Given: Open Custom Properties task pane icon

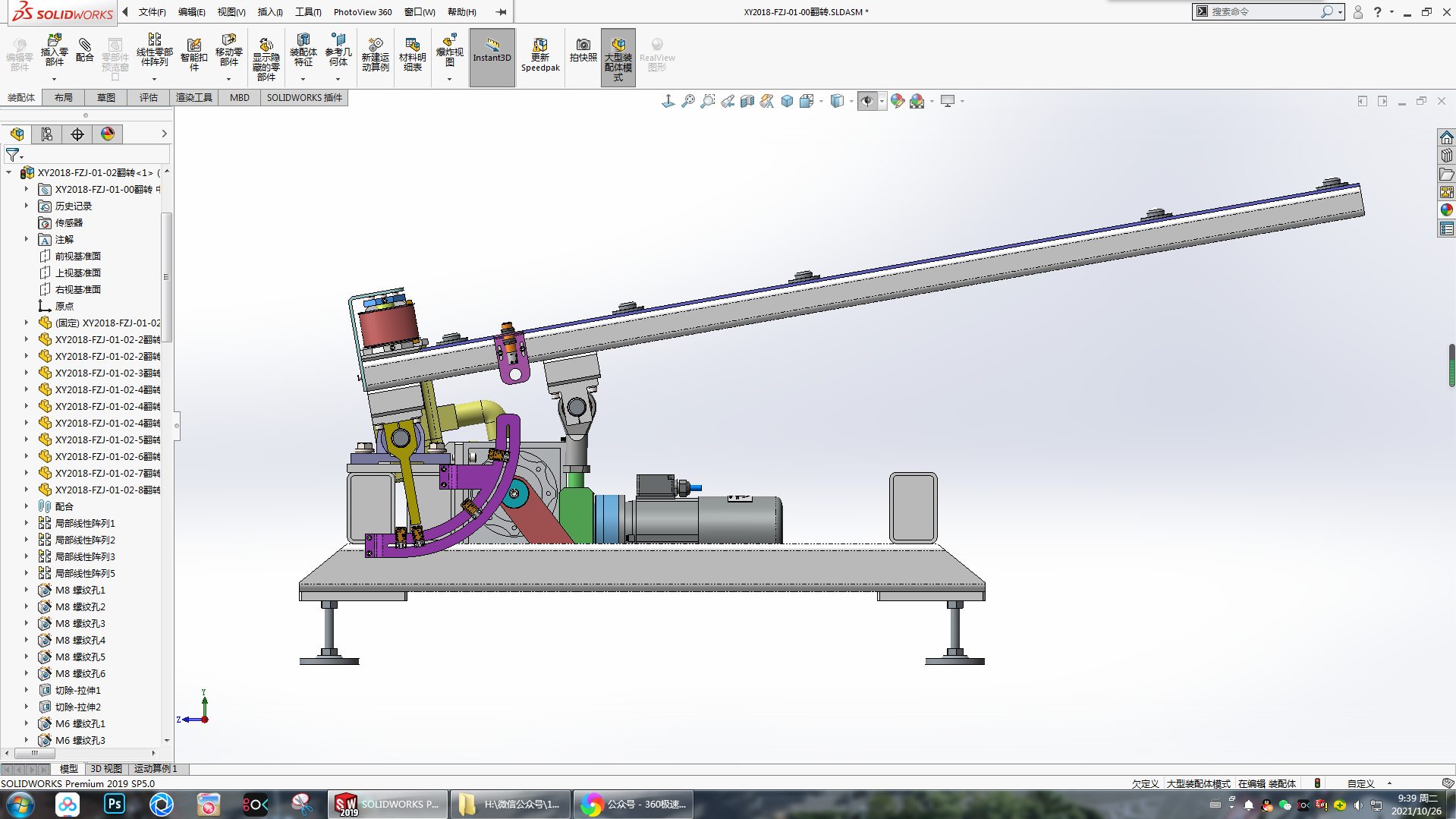Looking at the screenshot, I should point(1447,228).
